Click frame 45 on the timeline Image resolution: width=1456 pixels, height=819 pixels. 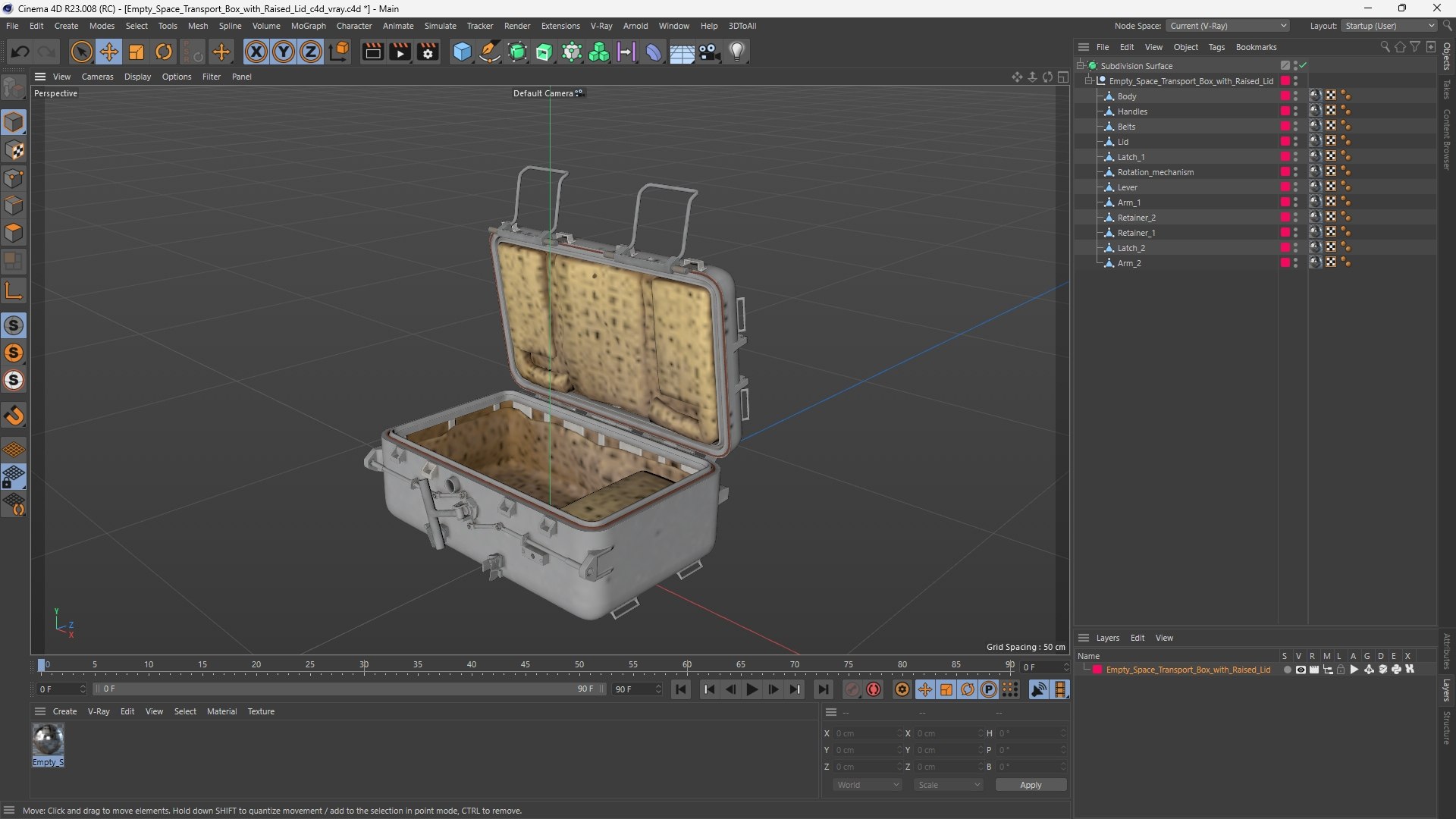(525, 665)
